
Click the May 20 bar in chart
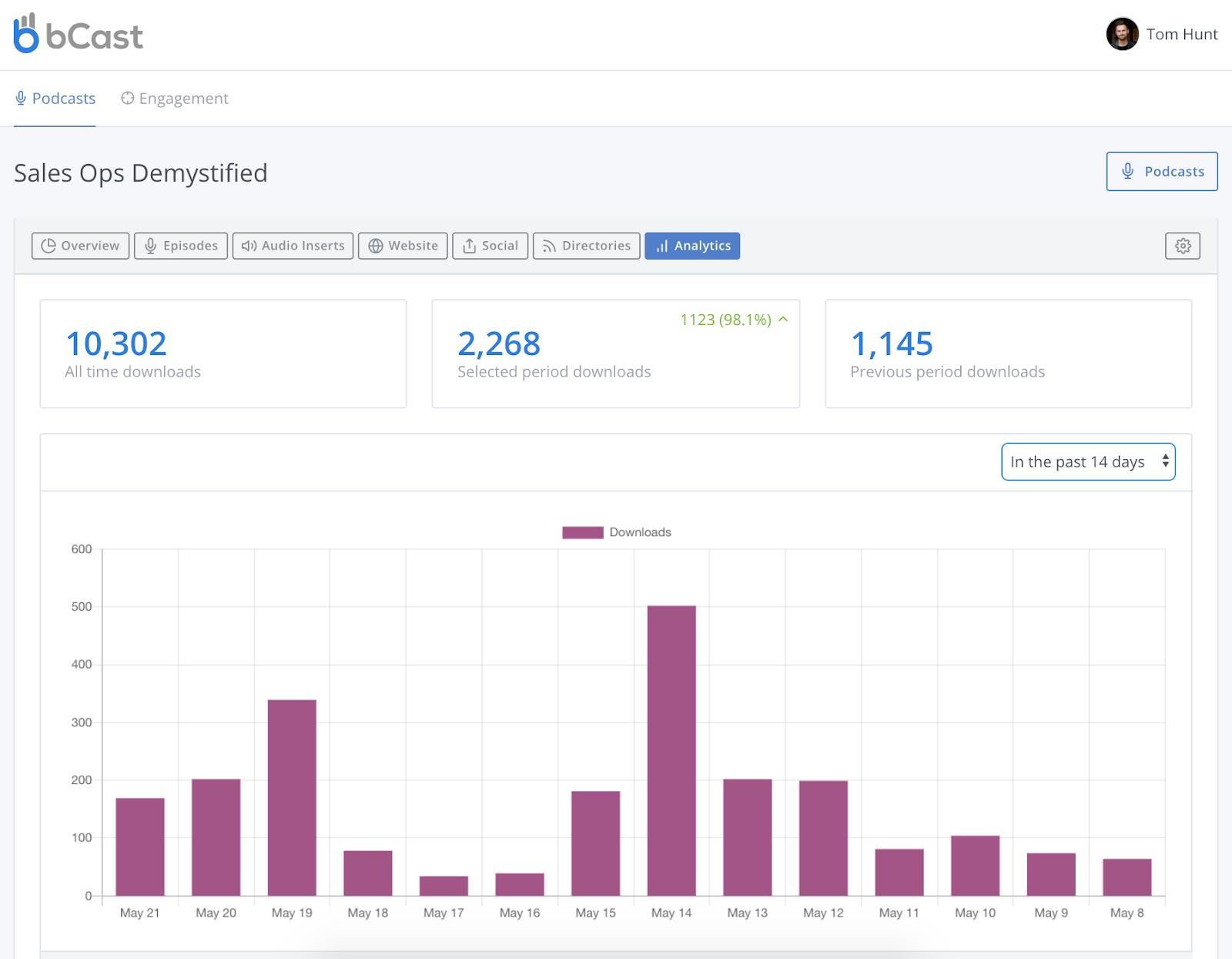216,837
